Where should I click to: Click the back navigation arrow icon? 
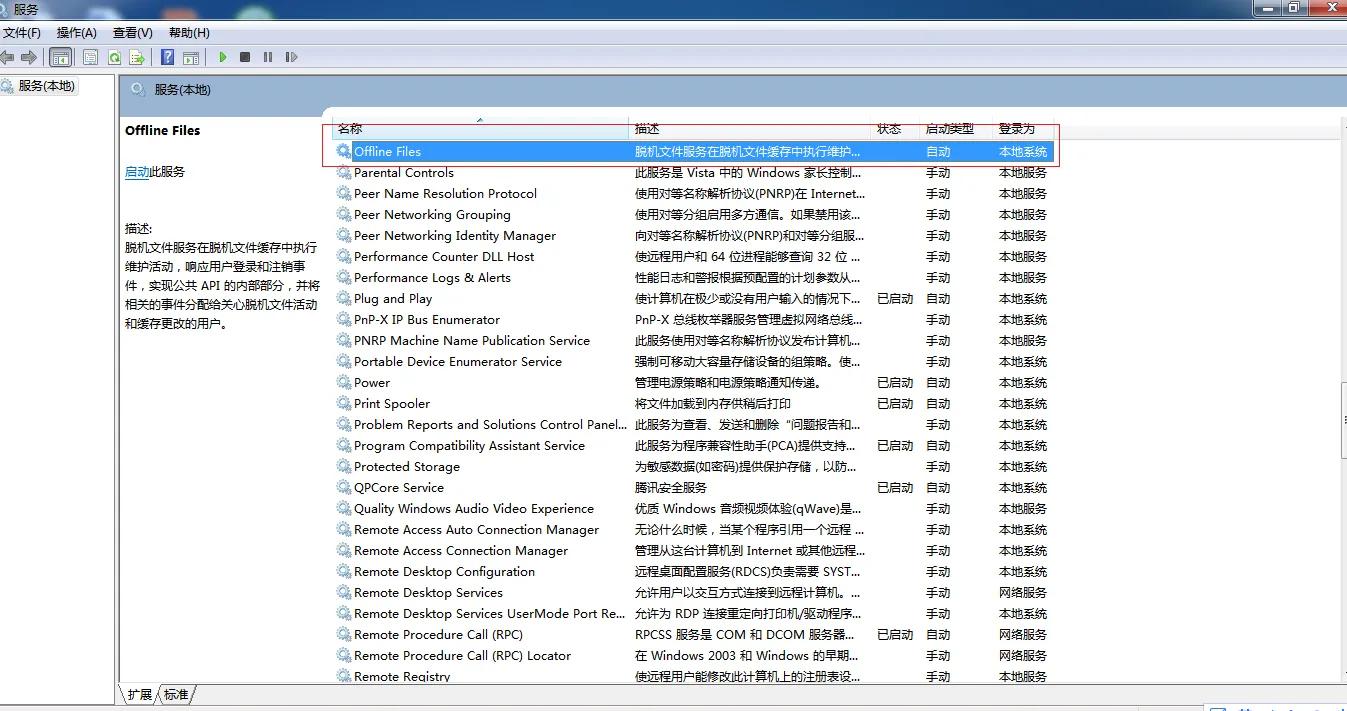pyautogui.click(x=8, y=57)
